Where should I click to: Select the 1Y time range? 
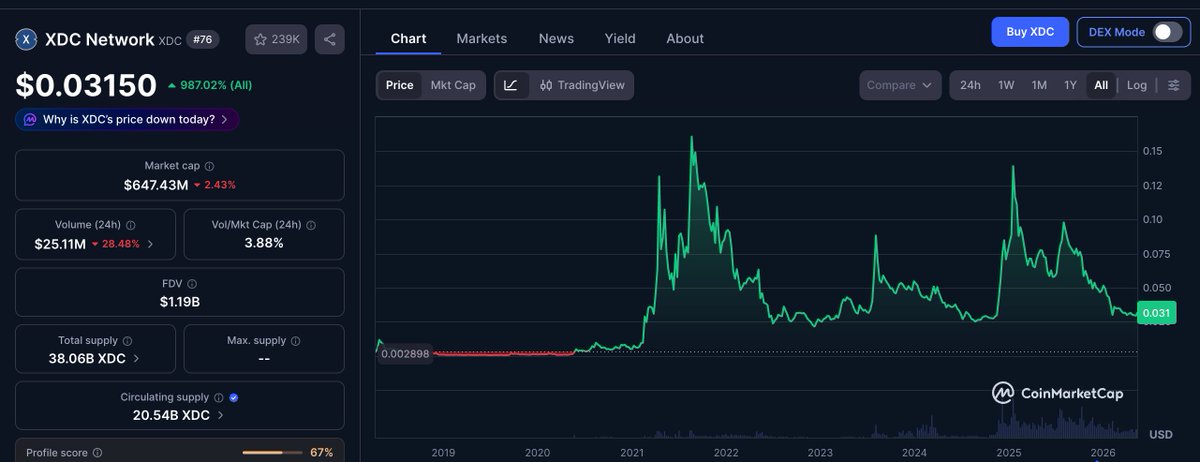point(1070,85)
